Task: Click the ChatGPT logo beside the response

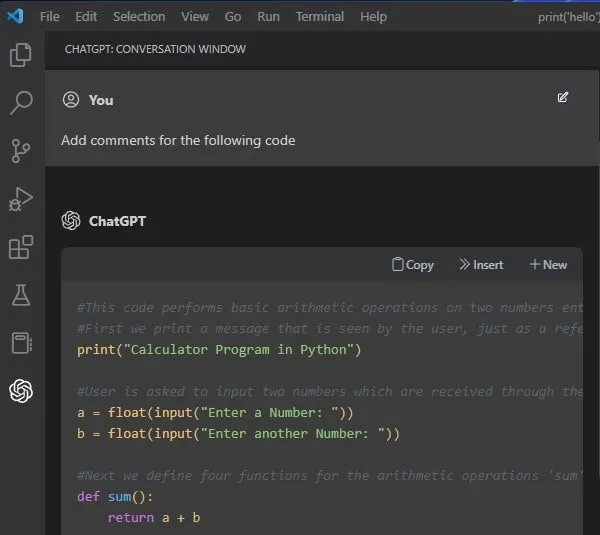Action: point(71,220)
